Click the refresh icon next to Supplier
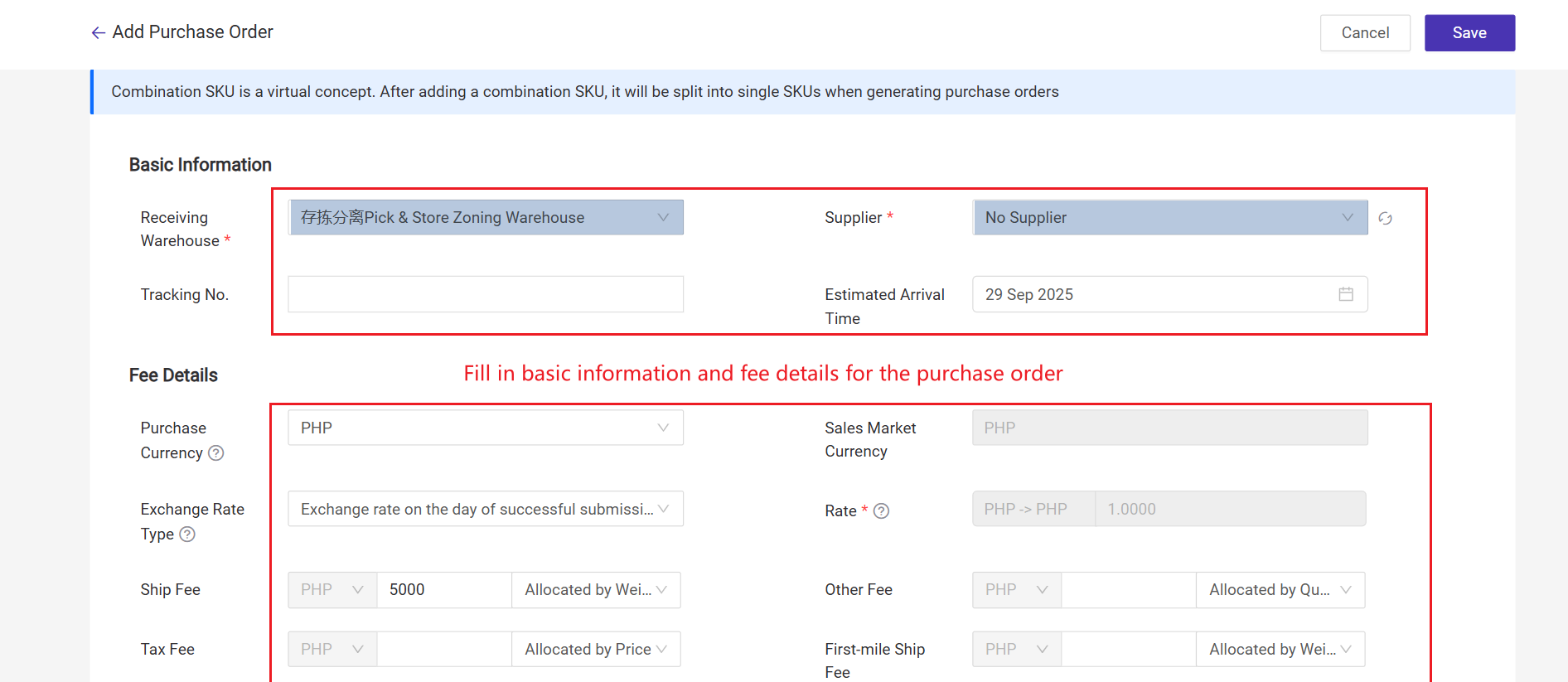Image resolution: width=1568 pixels, height=682 pixels. pyautogui.click(x=1385, y=219)
